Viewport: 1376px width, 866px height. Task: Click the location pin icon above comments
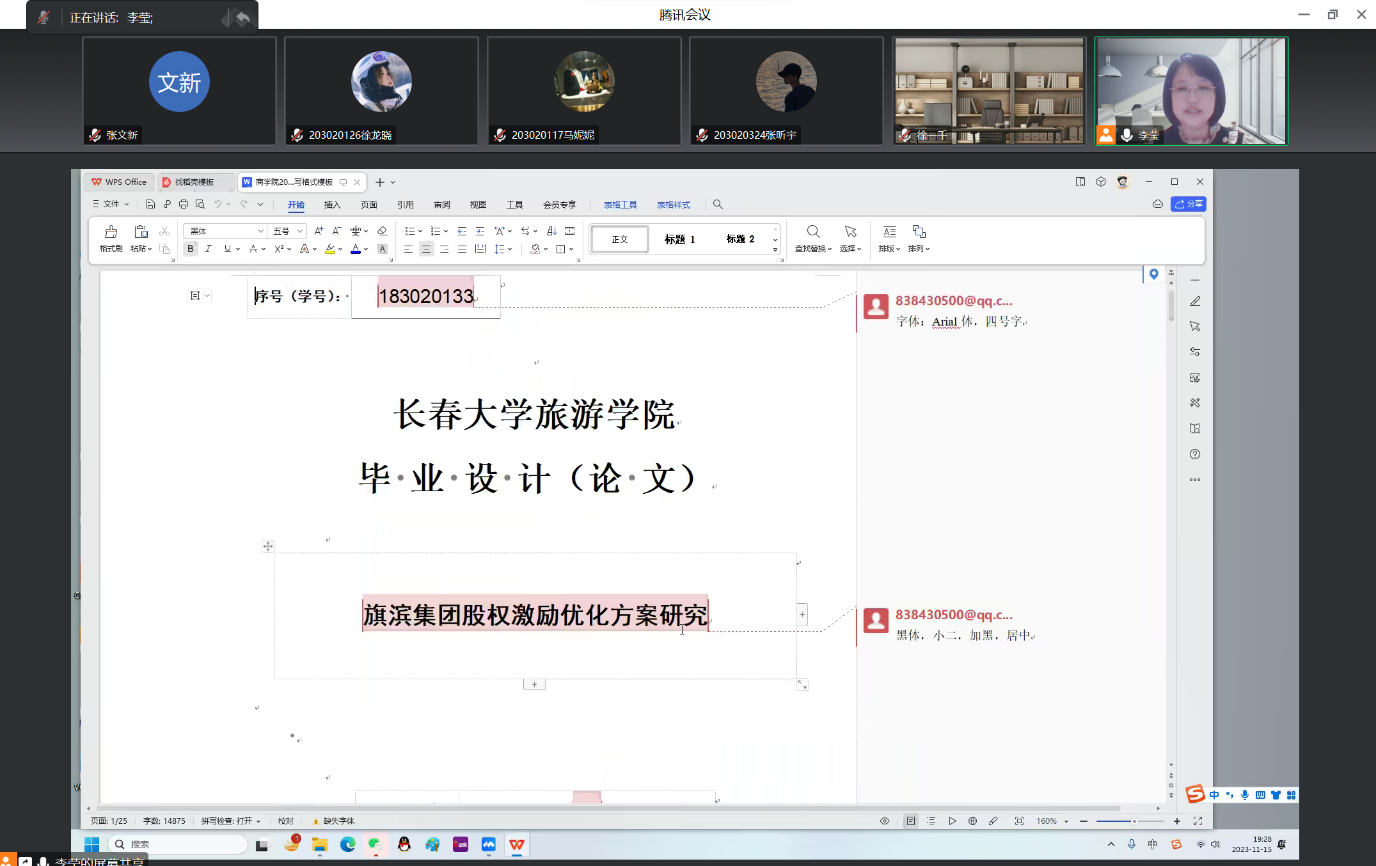1153,274
